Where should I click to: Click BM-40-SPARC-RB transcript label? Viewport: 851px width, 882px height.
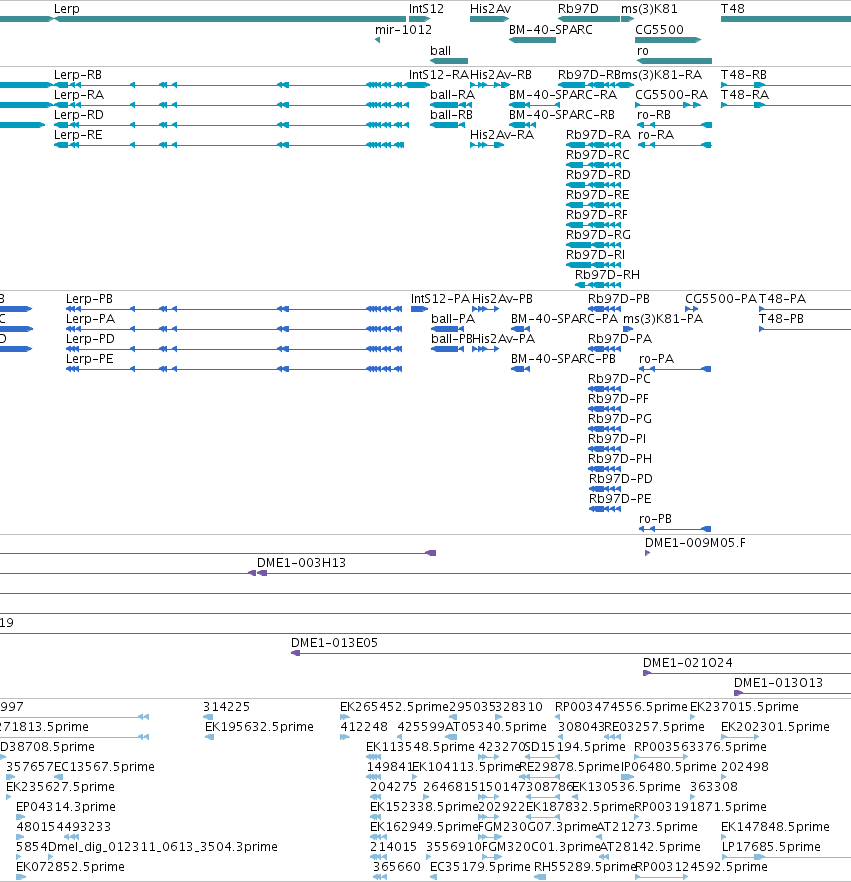click(561, 115)
